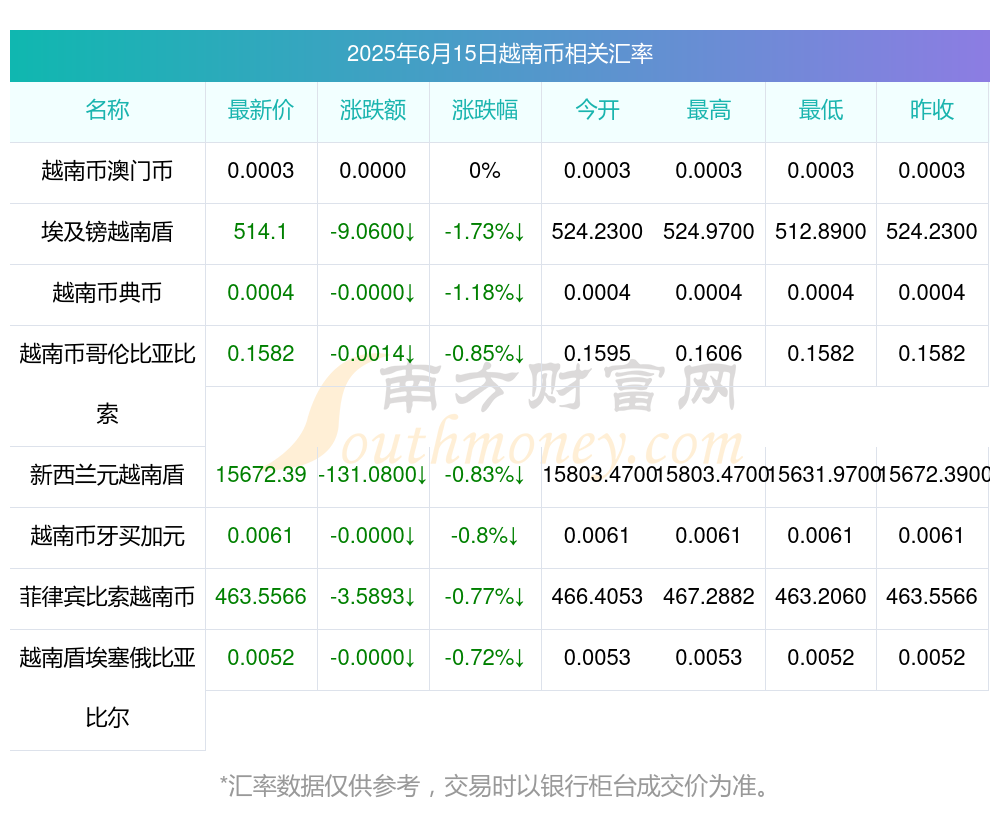Click low value 463.2060

click(x=821, y=597)
